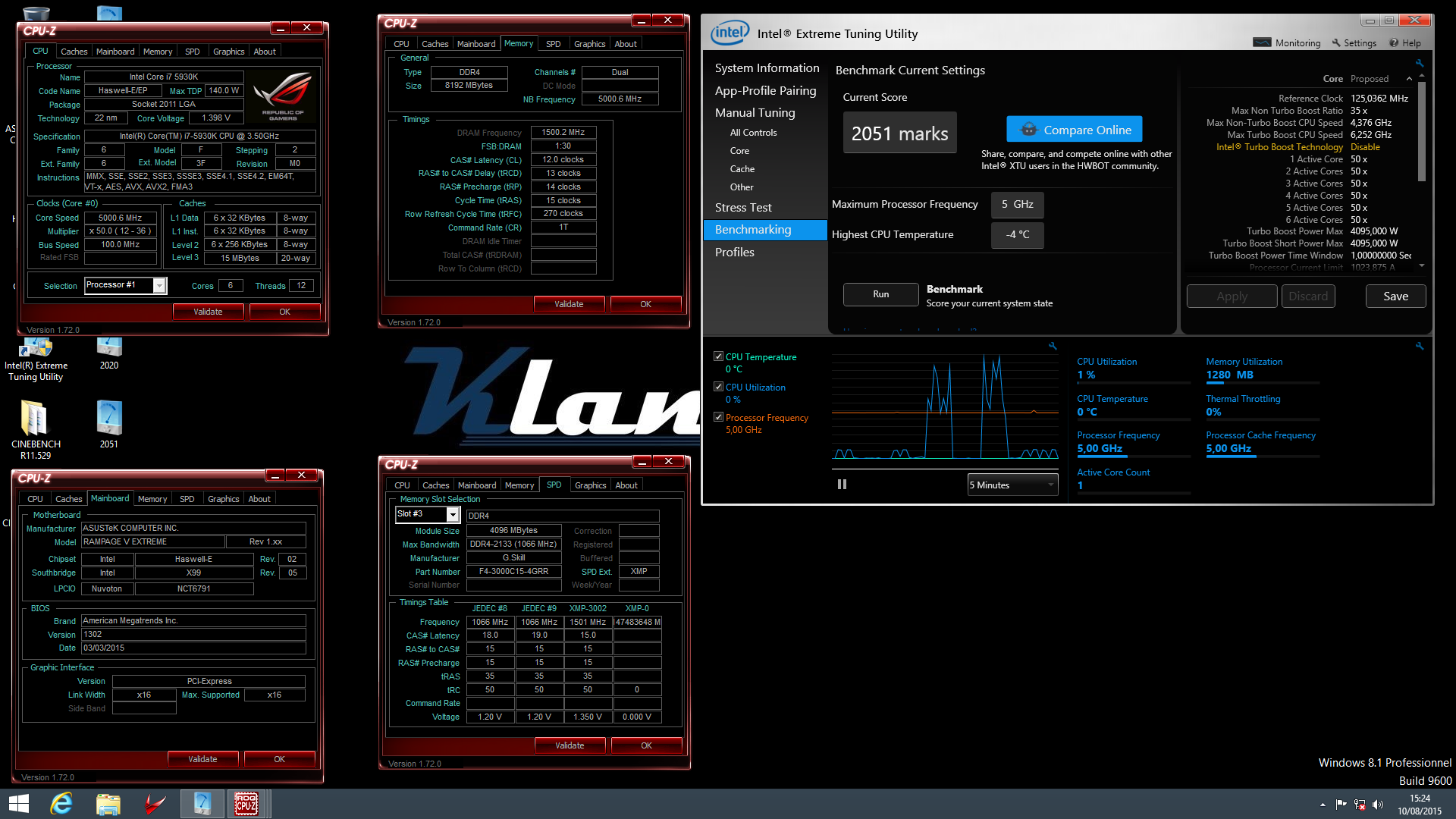The image size is (1456, 819).
Task: Click Validate in CPU-Z Memory window
Action: (x=569, y=304)
